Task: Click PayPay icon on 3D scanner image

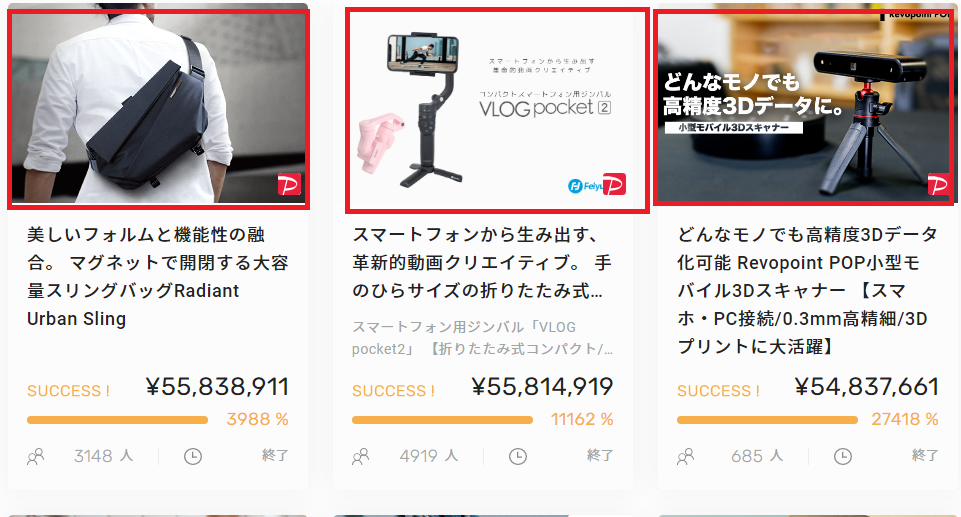Action: [x=938, y=184]
